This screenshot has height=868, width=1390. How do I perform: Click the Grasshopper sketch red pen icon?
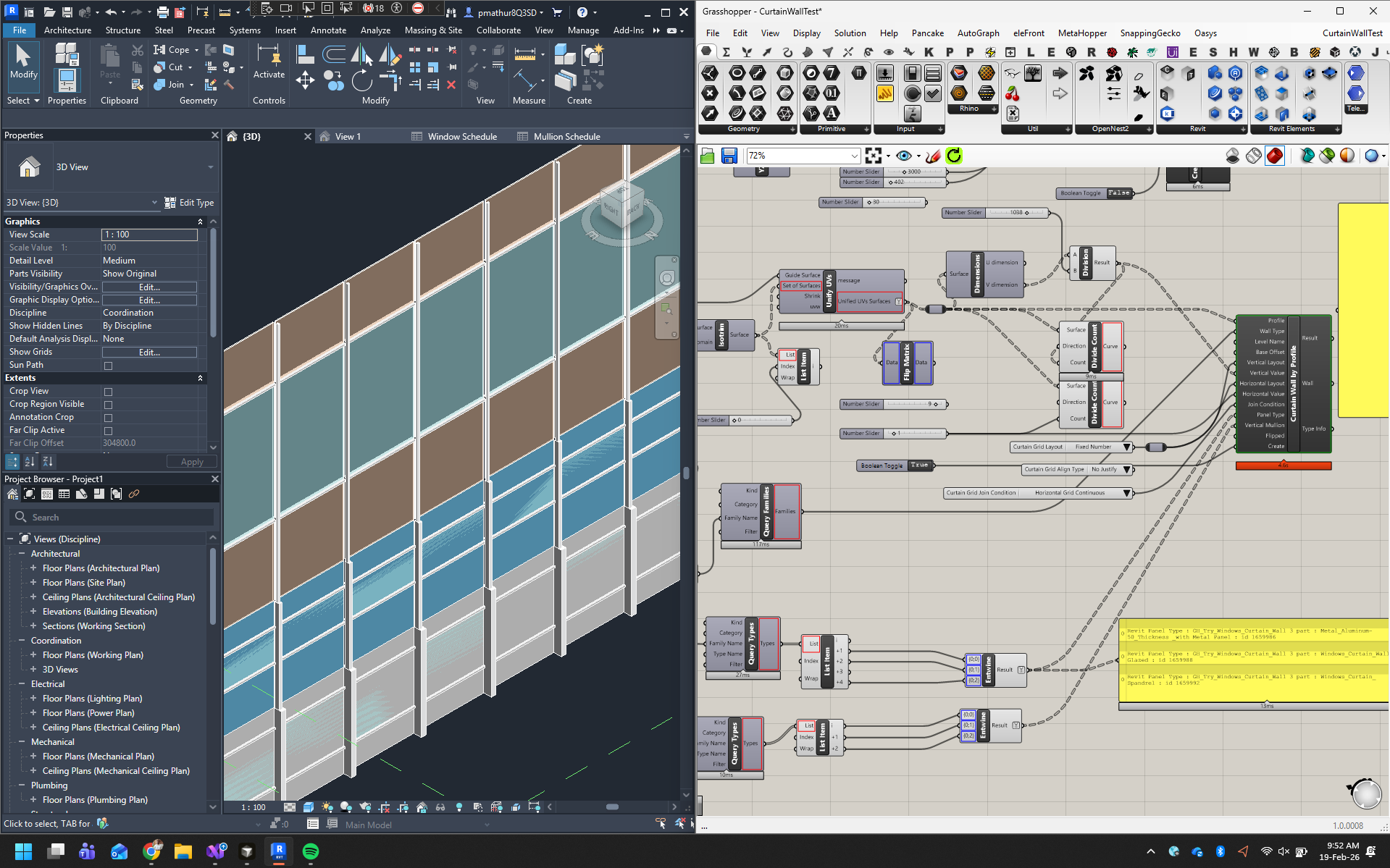934,156
